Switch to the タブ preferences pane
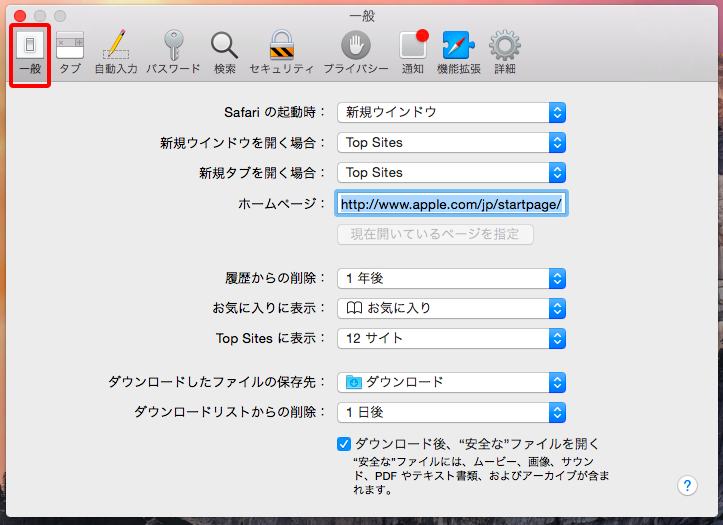The height and width of the screenshot is (525, 723). pos(70,53)
